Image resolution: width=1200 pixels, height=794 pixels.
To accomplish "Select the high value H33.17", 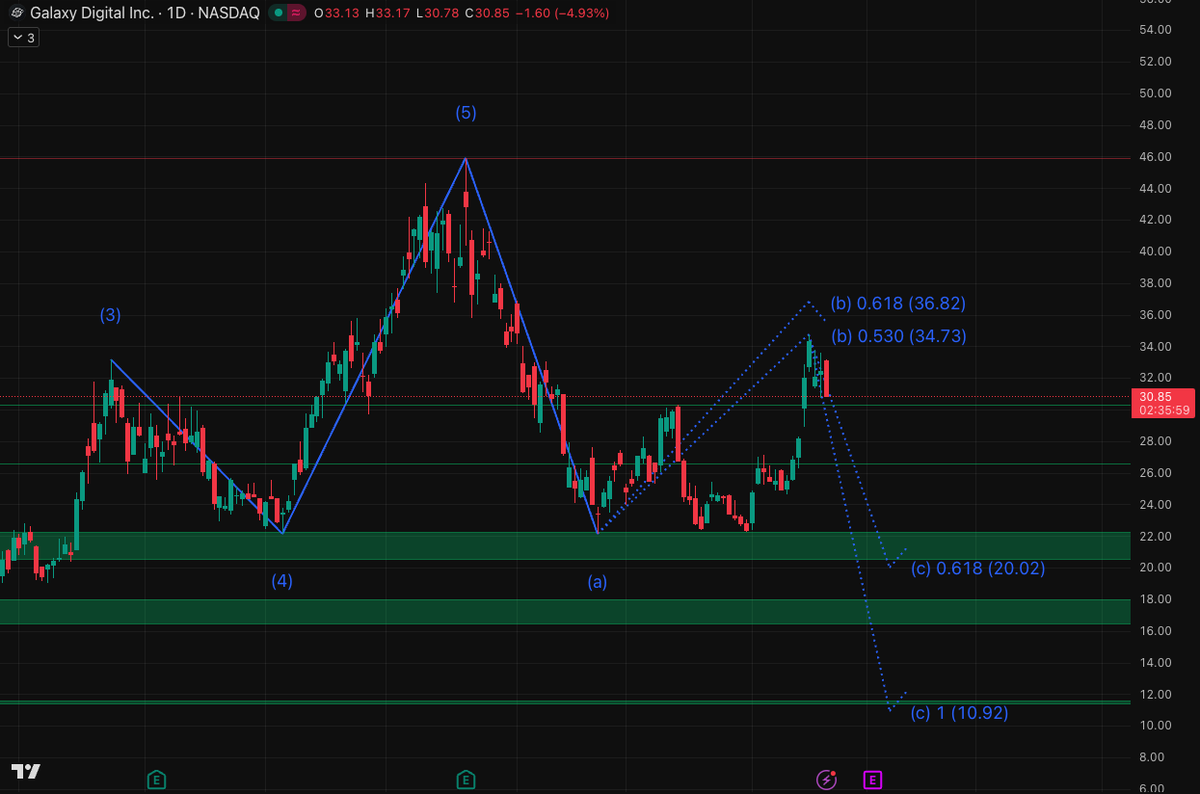I will pos(388,14).
